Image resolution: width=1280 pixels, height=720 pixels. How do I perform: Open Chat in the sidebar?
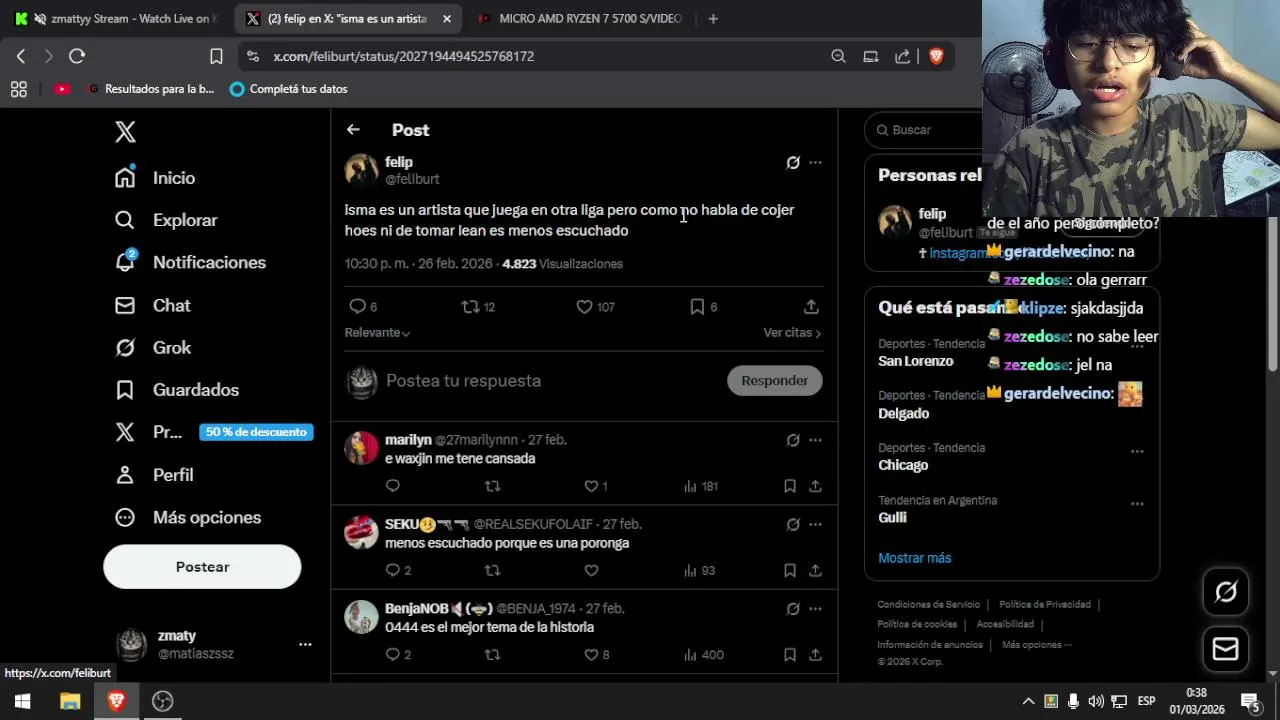pos(152,305)
